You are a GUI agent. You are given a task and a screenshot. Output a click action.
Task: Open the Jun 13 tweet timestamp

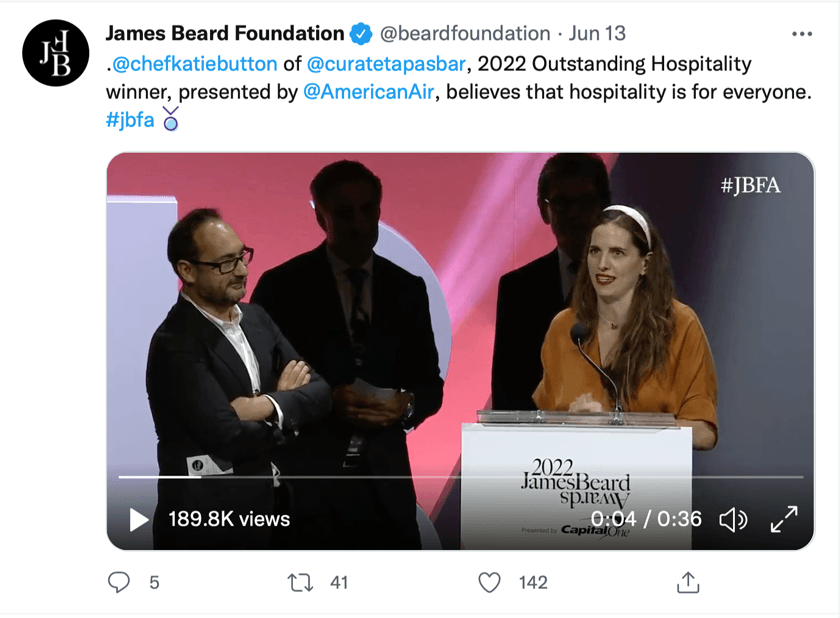(596, 33)
